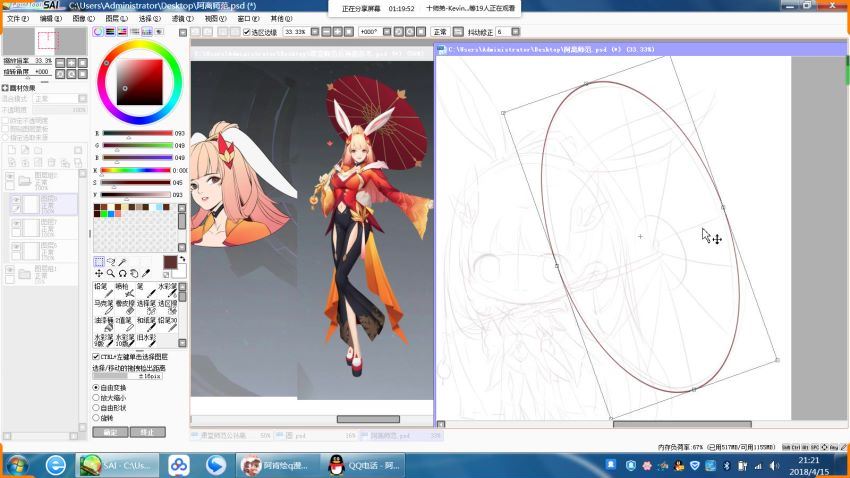Zoom in with navigator plus button

pyautogui.click(x=71, y=63)
